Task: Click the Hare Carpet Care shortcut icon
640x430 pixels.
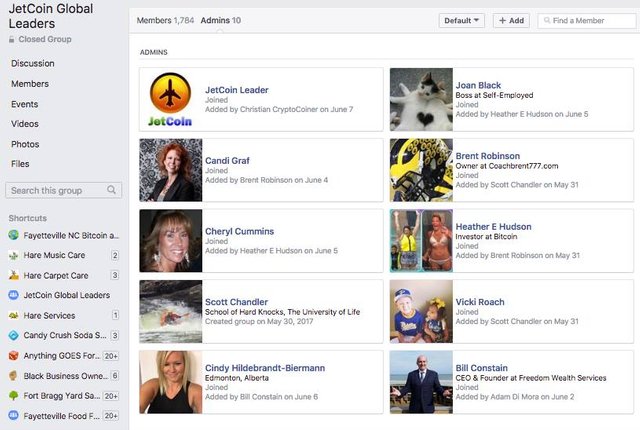Action: coord(13,275)
